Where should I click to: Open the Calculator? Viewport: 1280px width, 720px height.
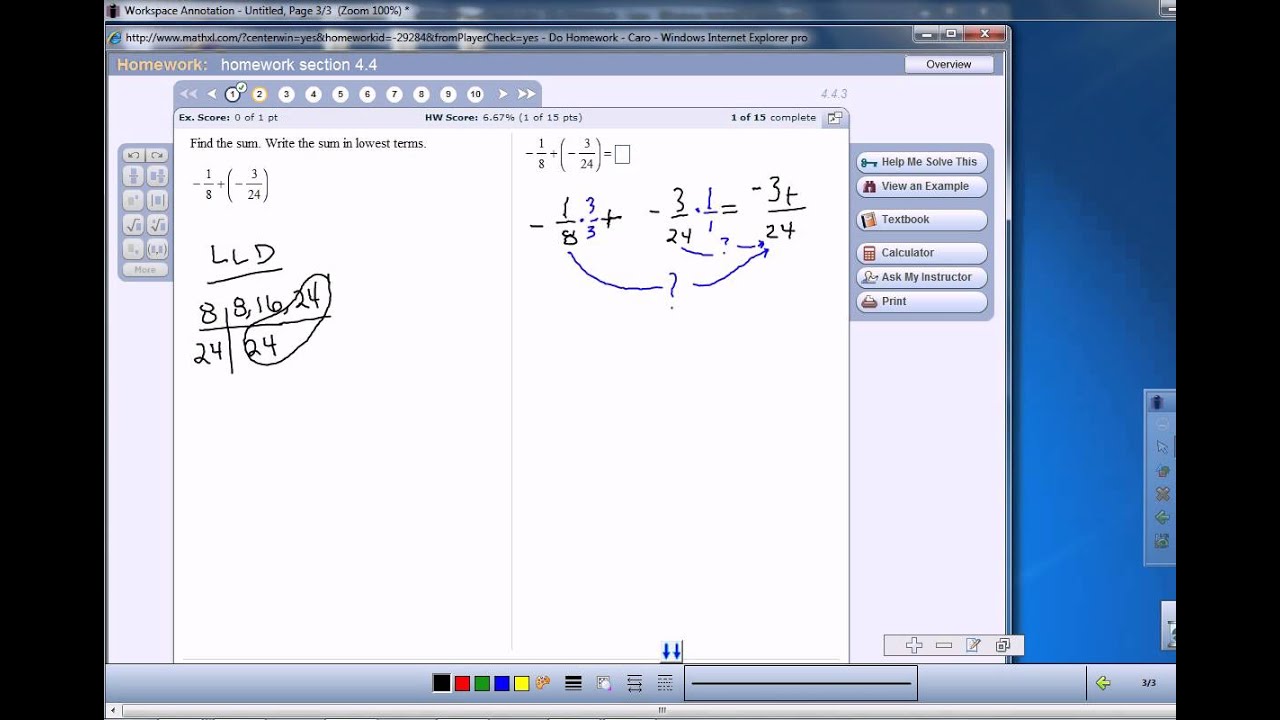click(922, 253)
